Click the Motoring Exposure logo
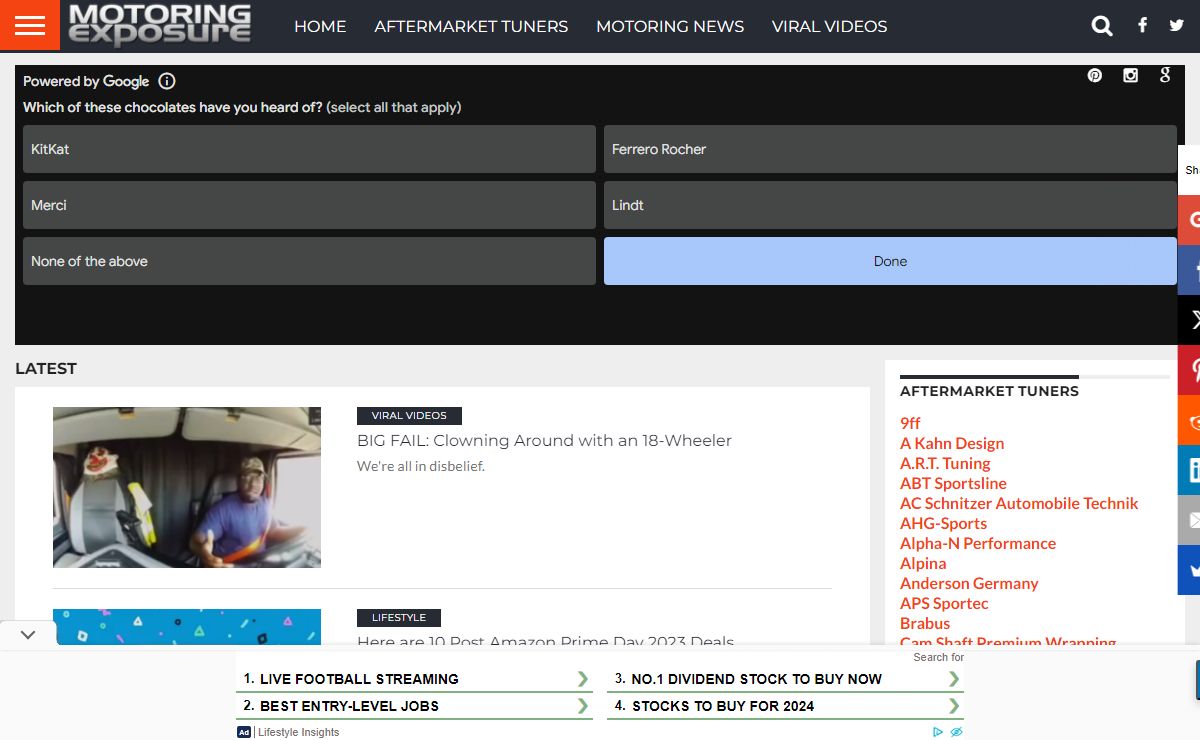The height and width of the screenshot is (740, 1200). 160,26
